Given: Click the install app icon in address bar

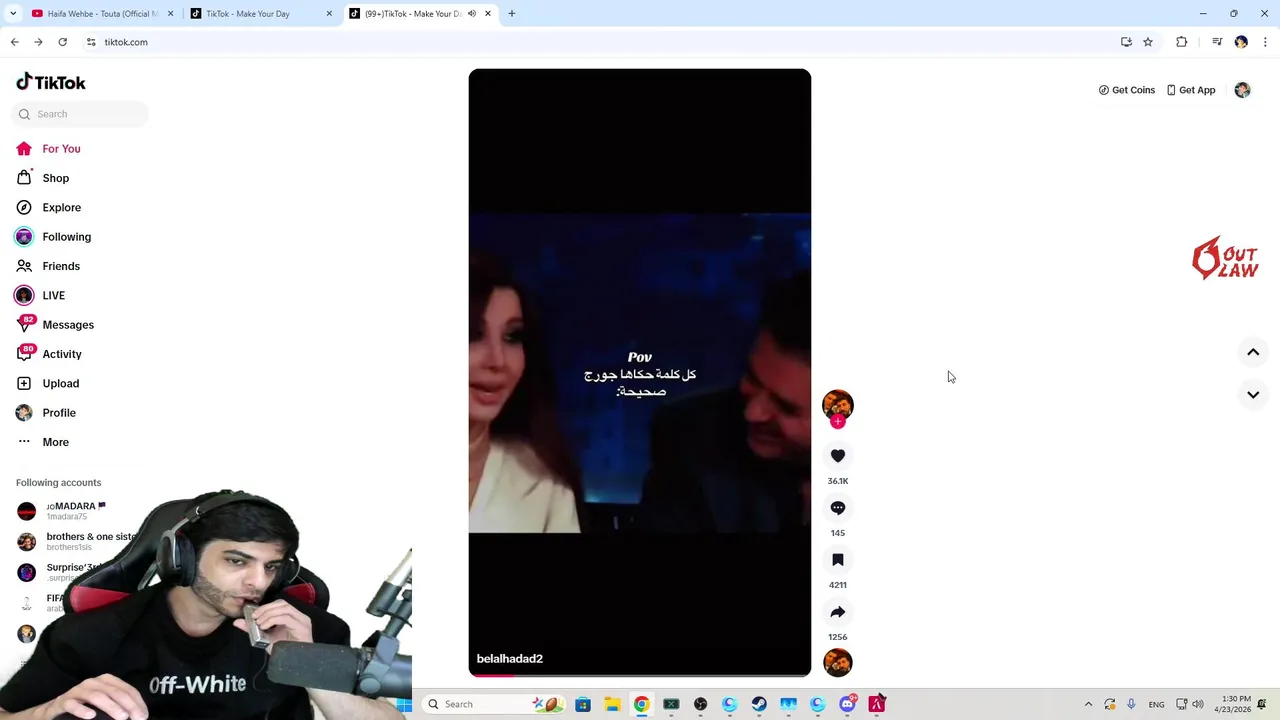Looking at the screenshot, I should point(1126,42).
